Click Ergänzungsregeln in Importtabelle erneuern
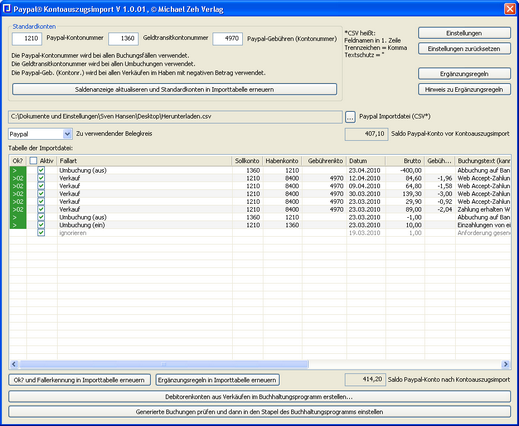 [217, 380]
